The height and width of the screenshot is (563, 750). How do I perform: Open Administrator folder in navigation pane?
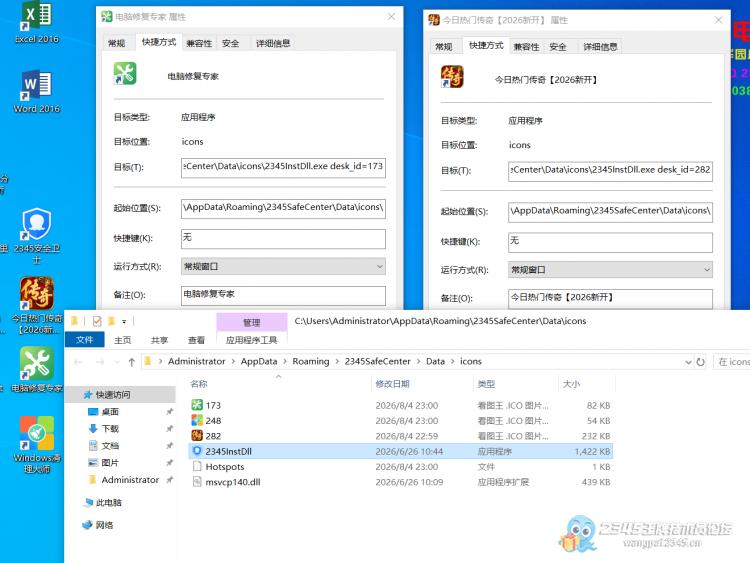[130, 480]
